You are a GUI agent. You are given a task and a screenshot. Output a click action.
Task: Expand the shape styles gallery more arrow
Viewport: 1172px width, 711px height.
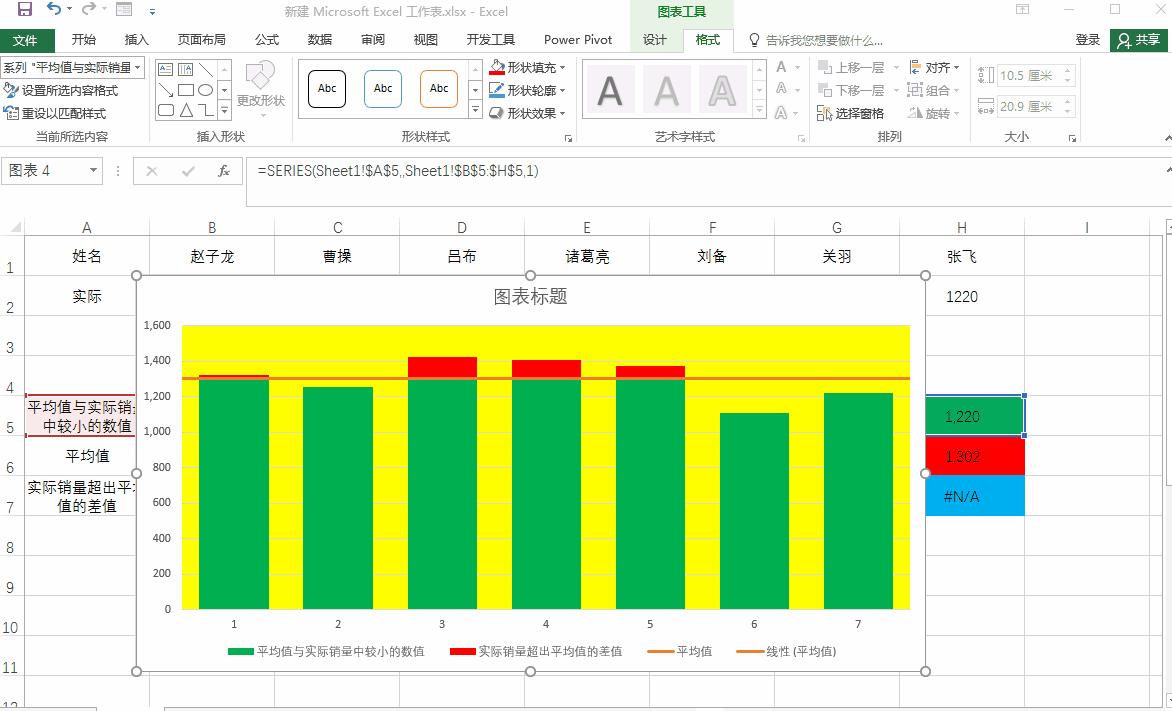coord(475,112)
